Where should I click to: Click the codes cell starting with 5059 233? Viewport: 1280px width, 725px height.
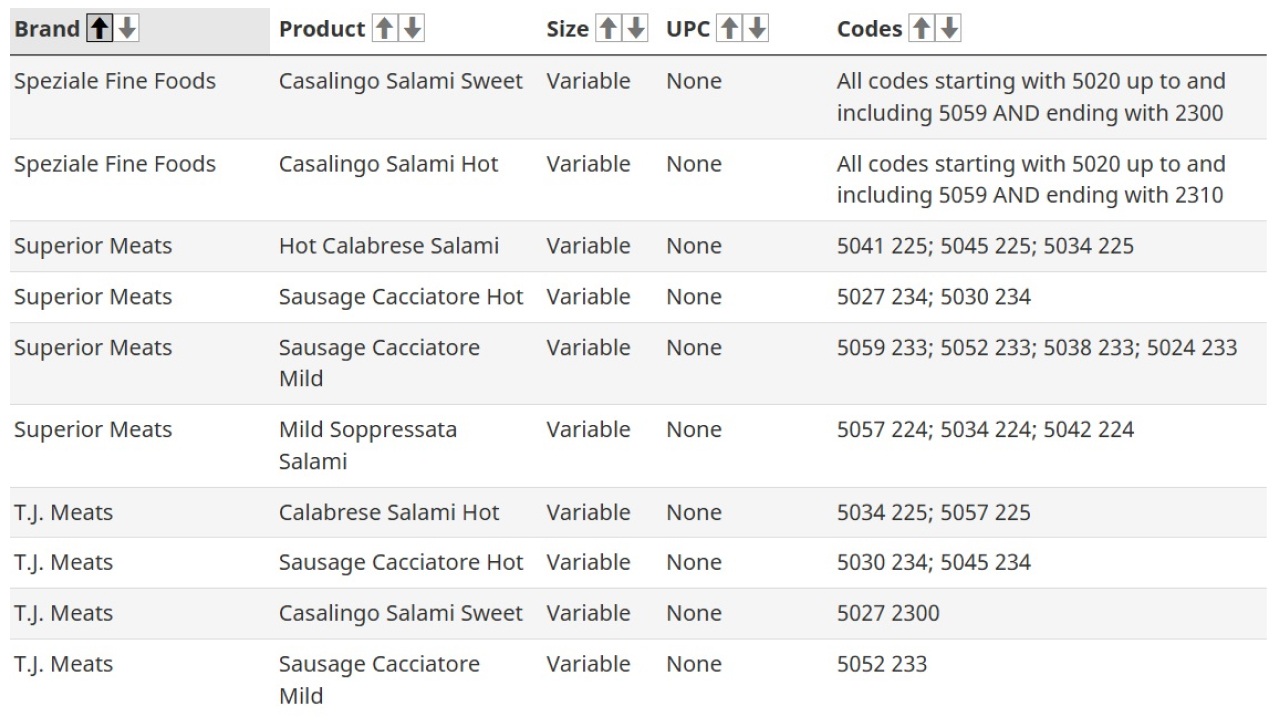pyautogui.click(x=1037, y=348)
